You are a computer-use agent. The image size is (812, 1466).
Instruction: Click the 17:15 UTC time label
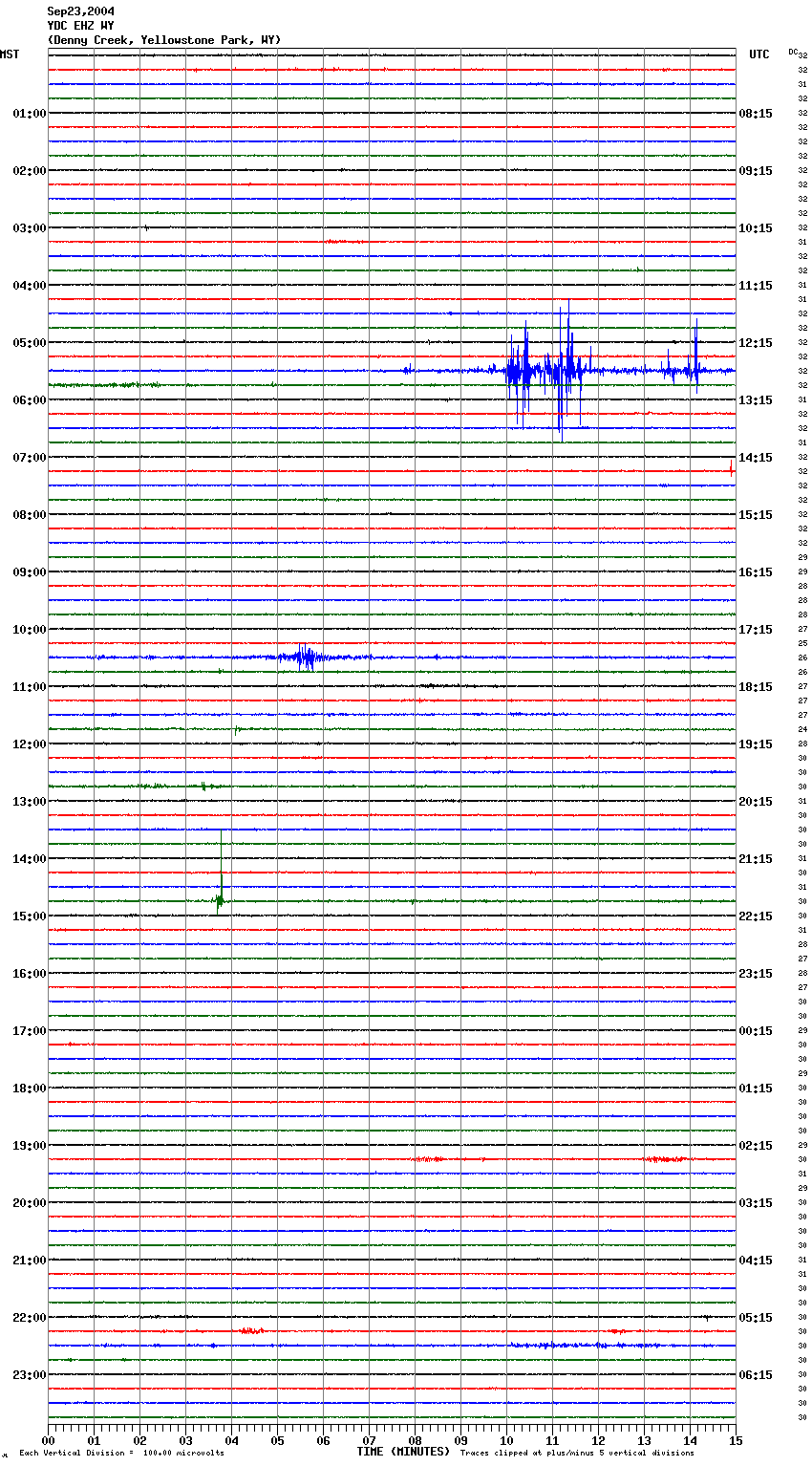(756, 630)
